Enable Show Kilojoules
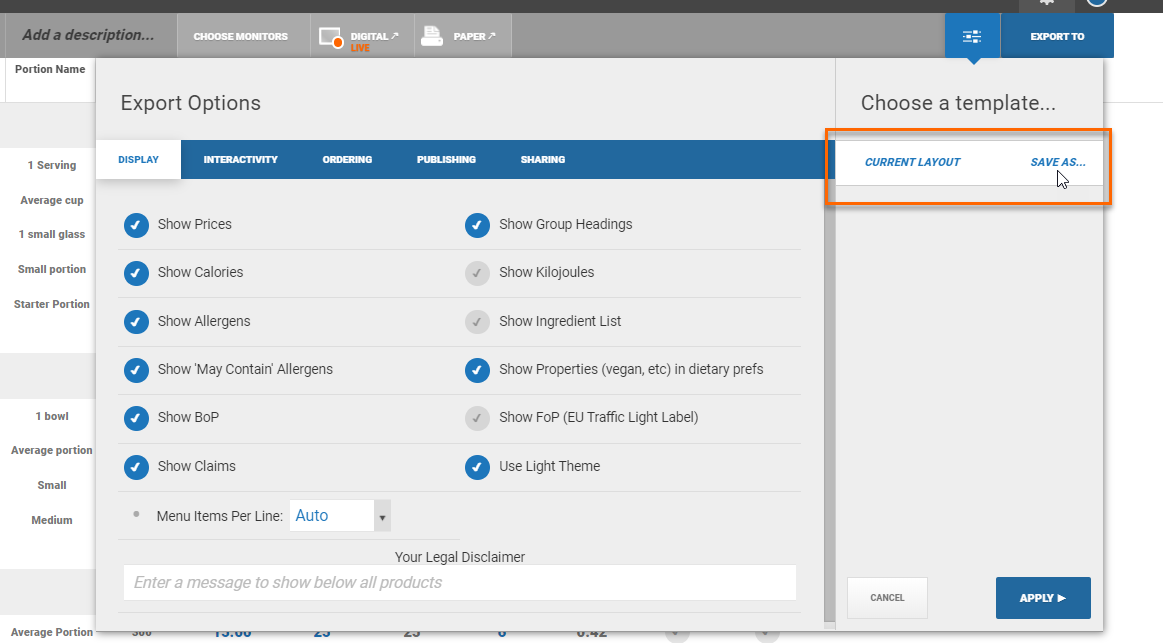The image size is (1163, 643). click(x=477, y=273)
